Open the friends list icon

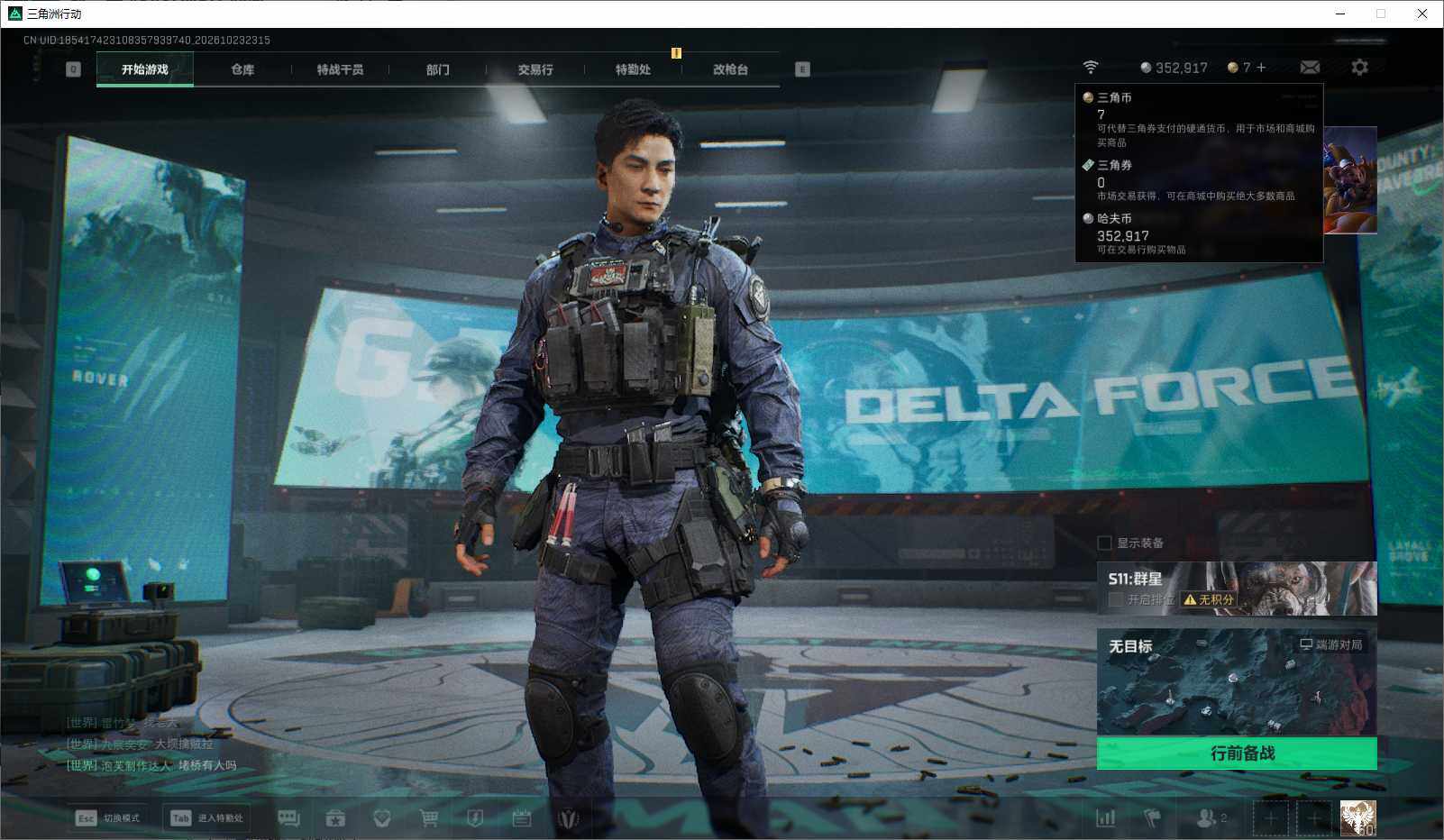1211,818
